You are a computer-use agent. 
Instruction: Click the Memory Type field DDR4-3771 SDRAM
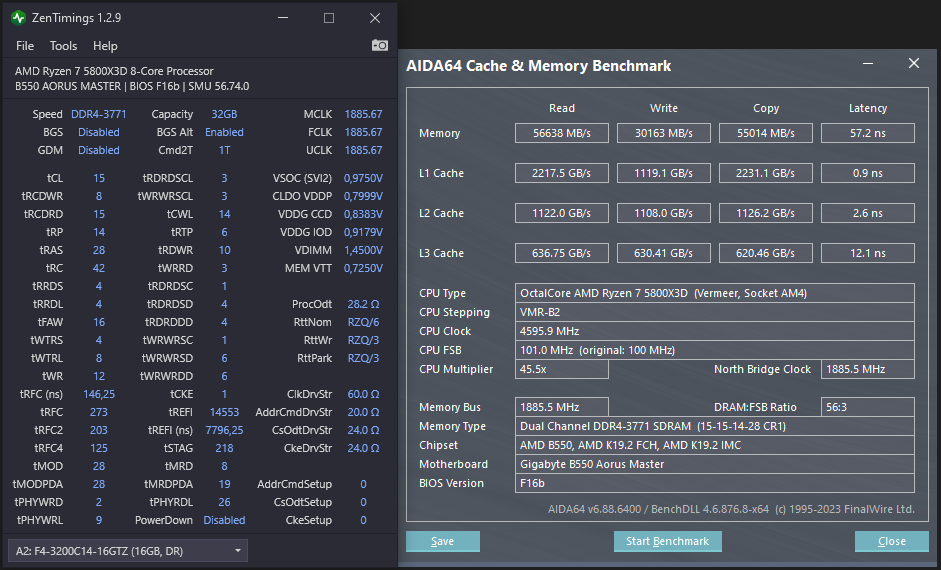coord(715,426)
